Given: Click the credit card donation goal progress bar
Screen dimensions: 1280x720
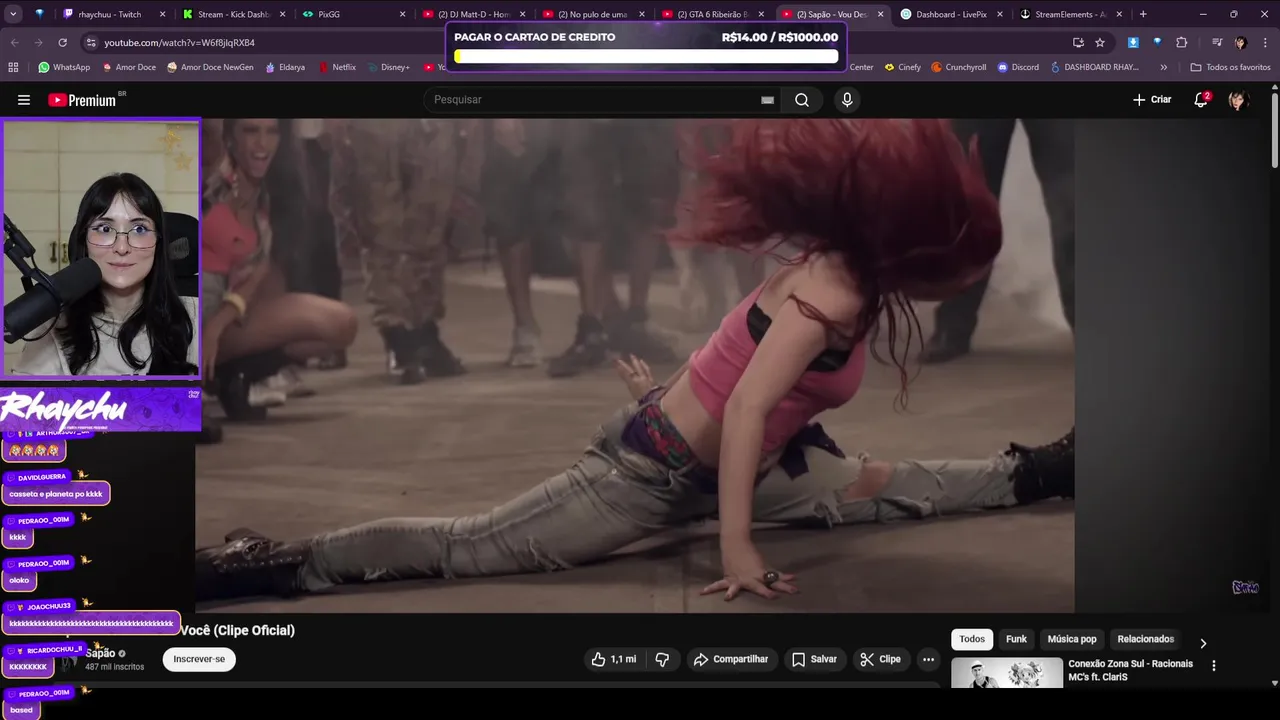Looking at the screenshot, I should (646, 57).
